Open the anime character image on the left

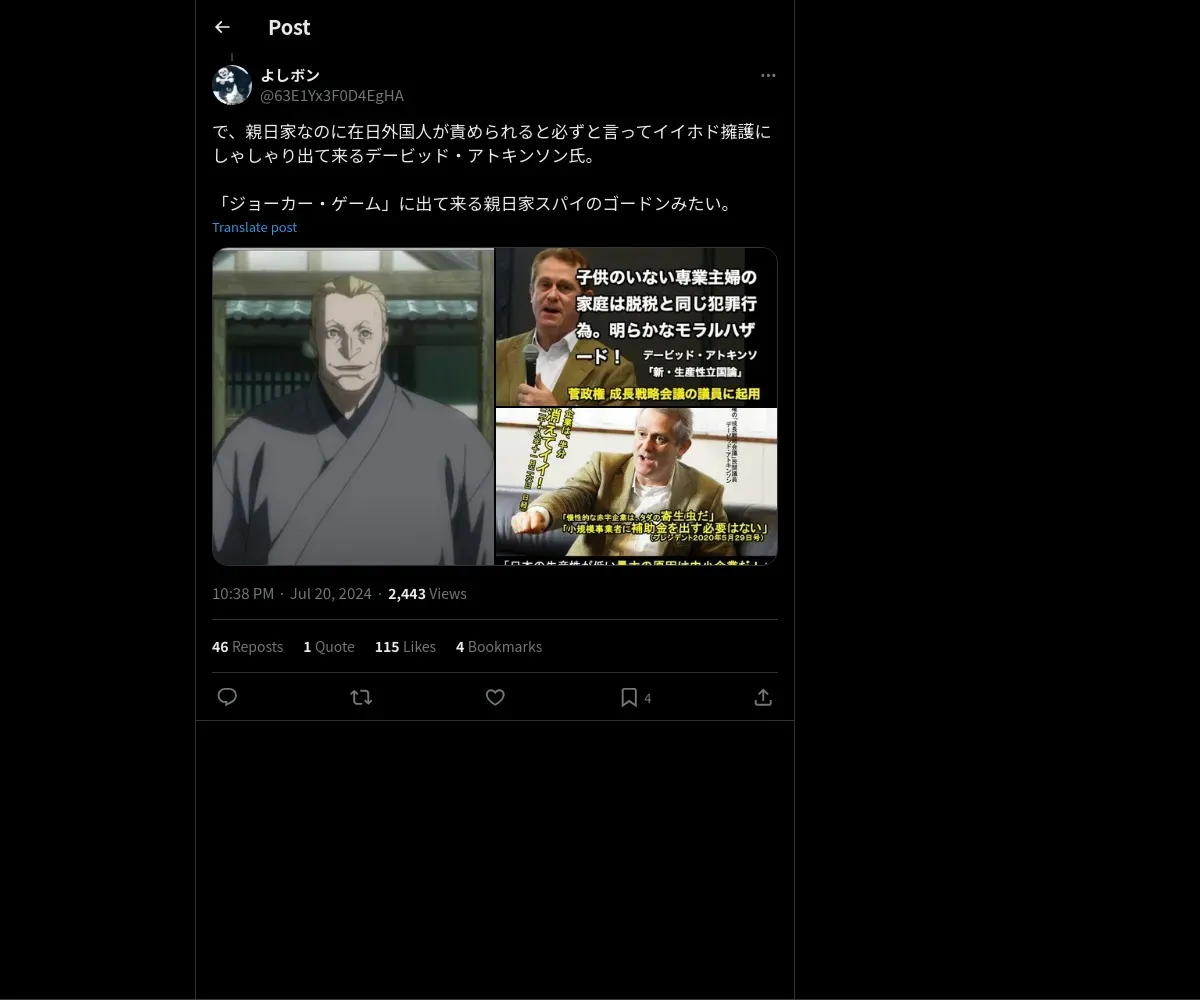click(x=353, y=406)
